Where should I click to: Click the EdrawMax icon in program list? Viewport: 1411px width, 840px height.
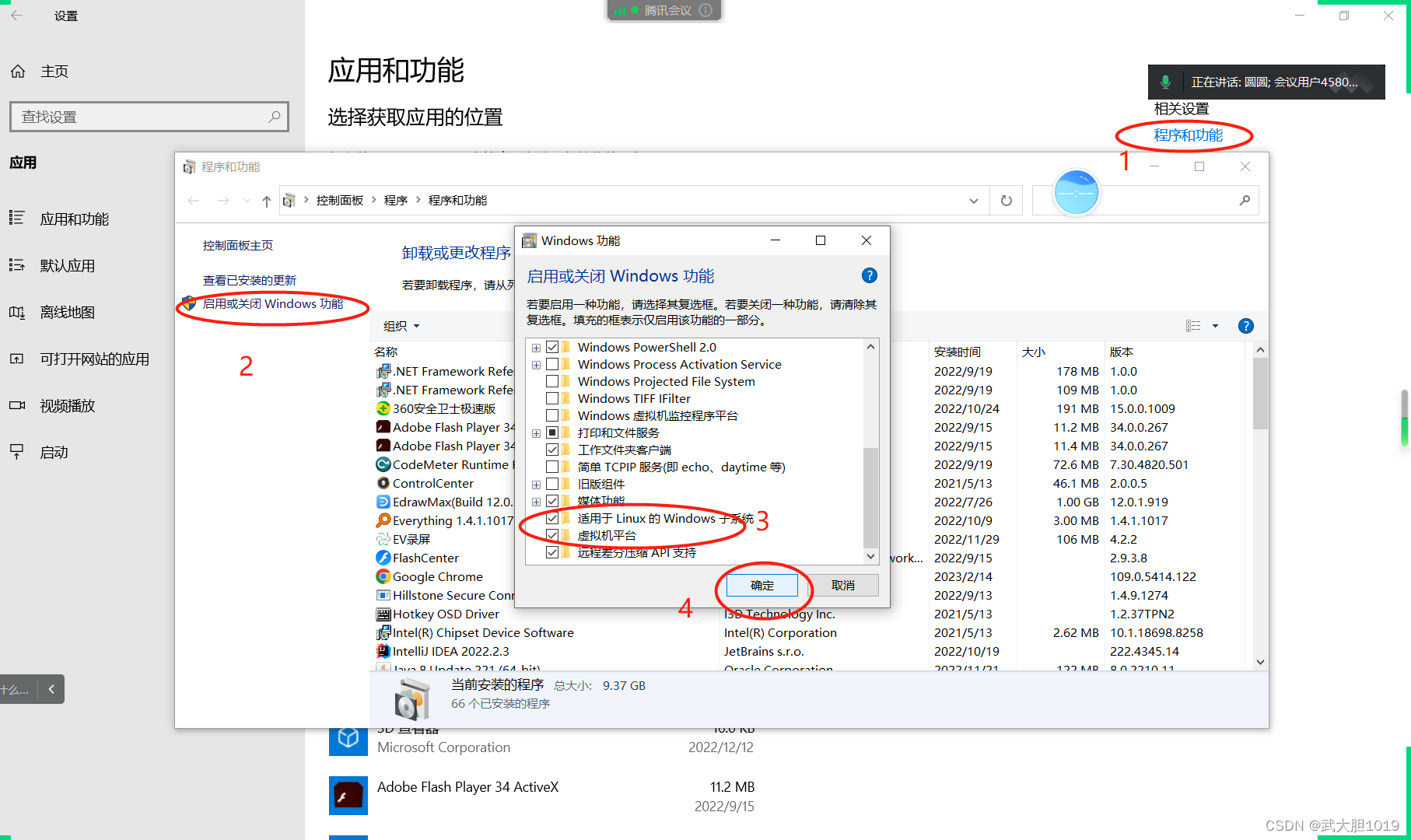[x=383, y=502]
